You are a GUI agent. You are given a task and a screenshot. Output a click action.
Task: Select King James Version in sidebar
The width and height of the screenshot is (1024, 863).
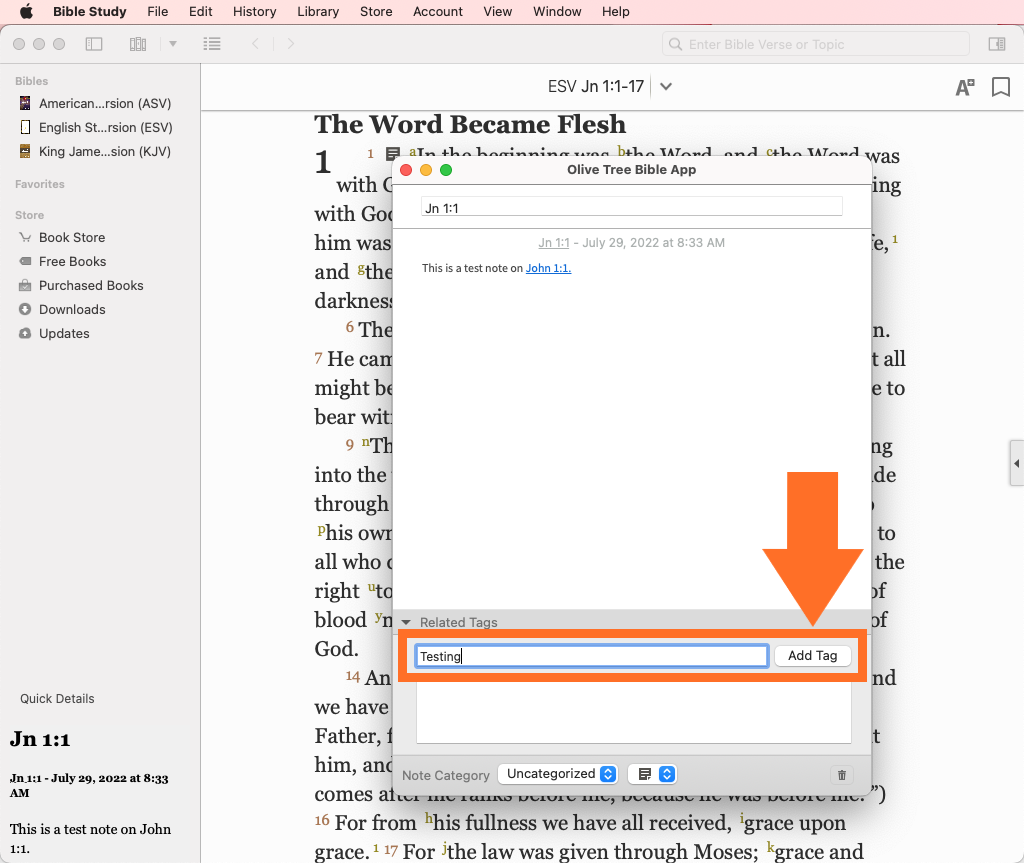coord(104,151)
